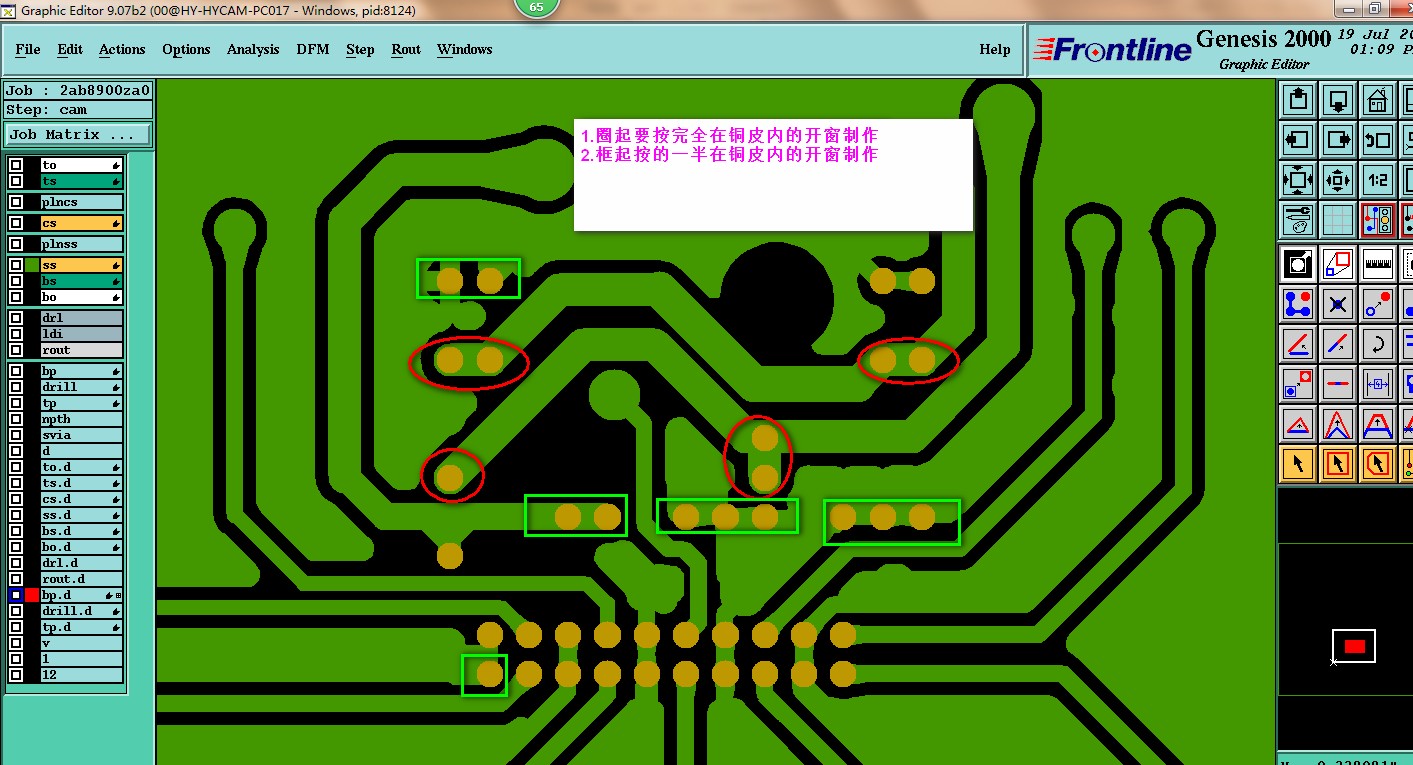Click the red-blue trapezoid shape icon

1378,424
